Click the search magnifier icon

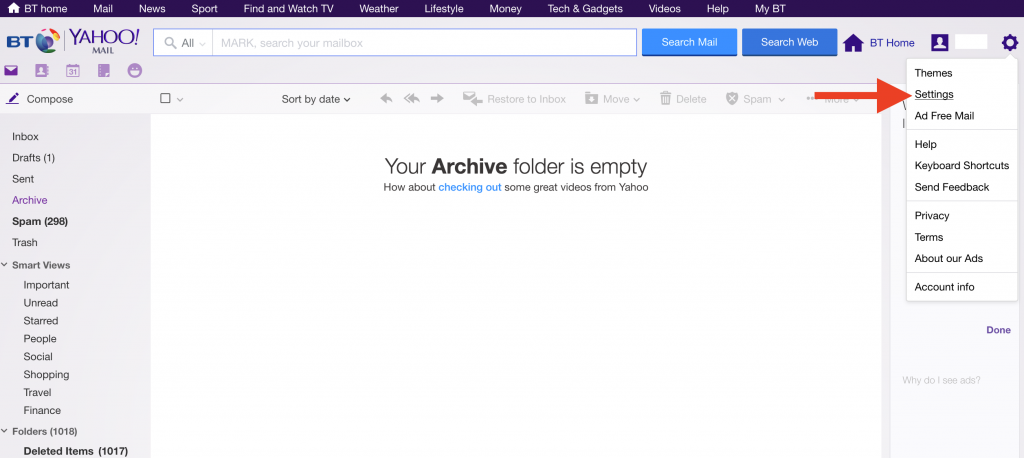coord(170,43)
